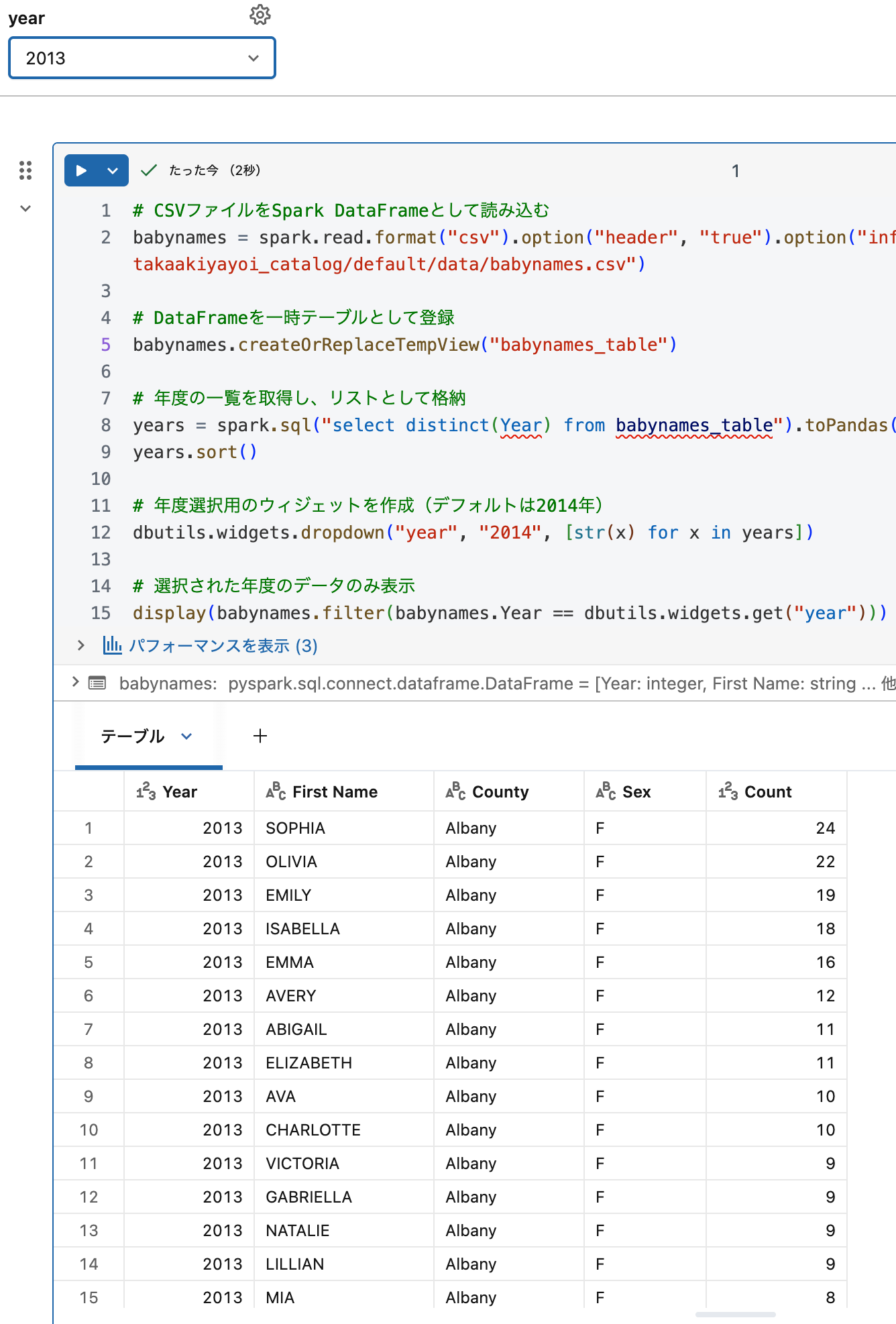Click the integer type icon on Count

pos(728,791)
